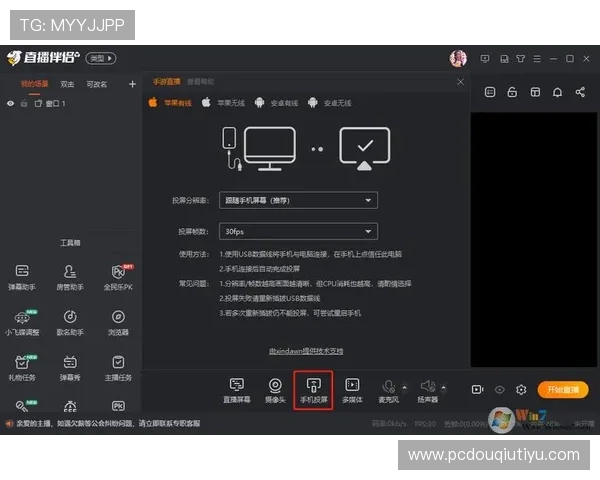
Task: Click the status bar host announcement text
Action: 108,423
